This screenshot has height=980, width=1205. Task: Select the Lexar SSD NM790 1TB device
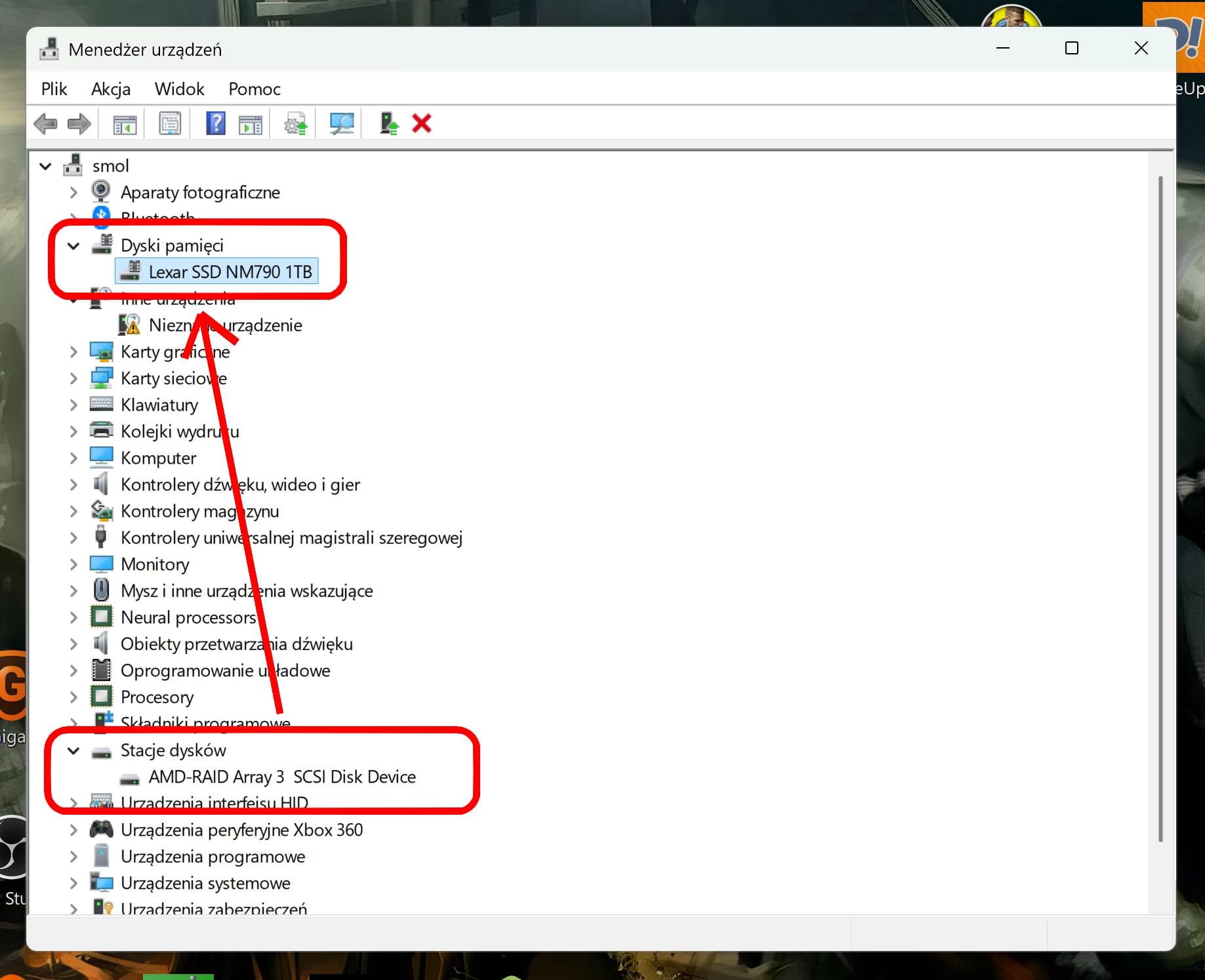pyautogui.click(x=231, y=271)
